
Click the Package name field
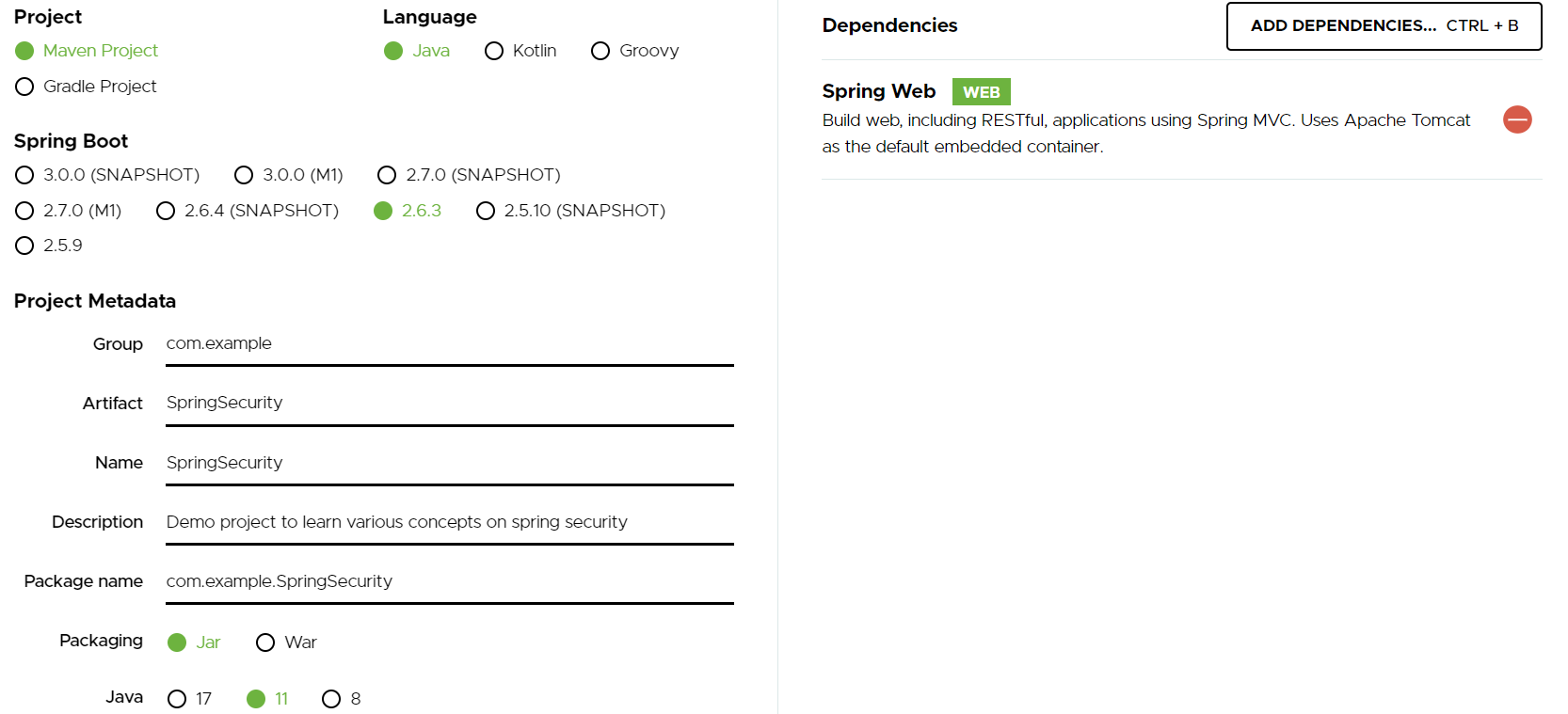[449, 581]
